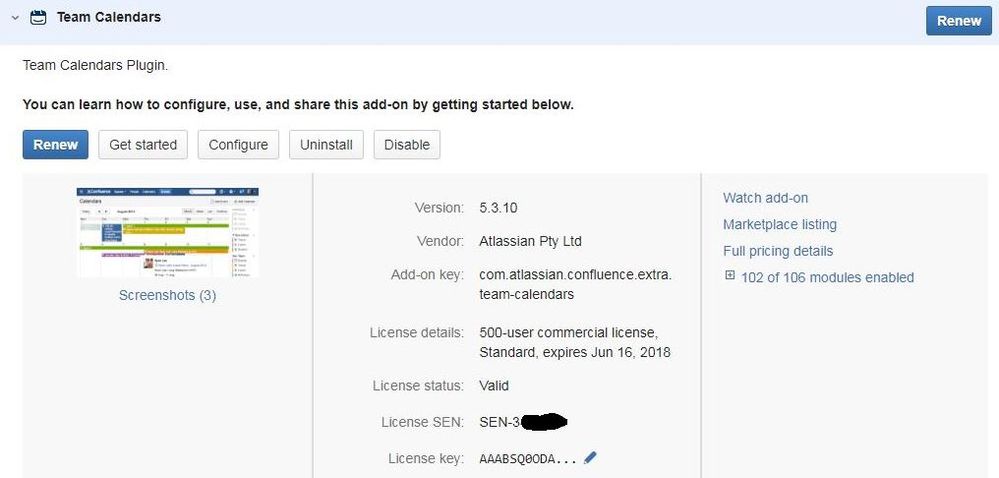The height and width of the screenshot is (478, 999).
Task: Open the Get started guide
Action: pos(143,145)
